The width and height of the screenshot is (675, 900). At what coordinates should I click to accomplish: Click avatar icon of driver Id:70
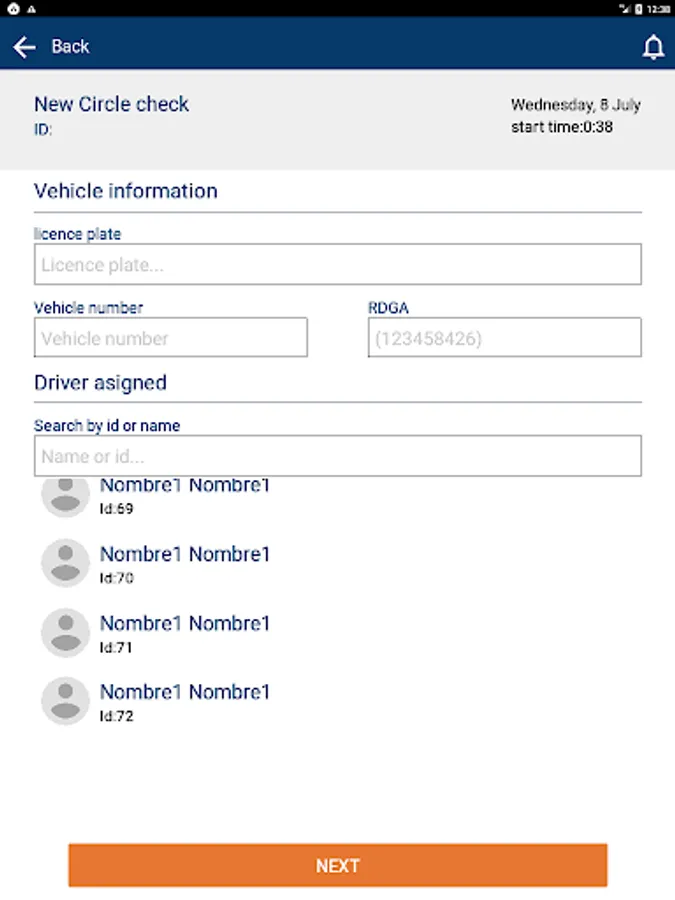(x=65, y=563)
